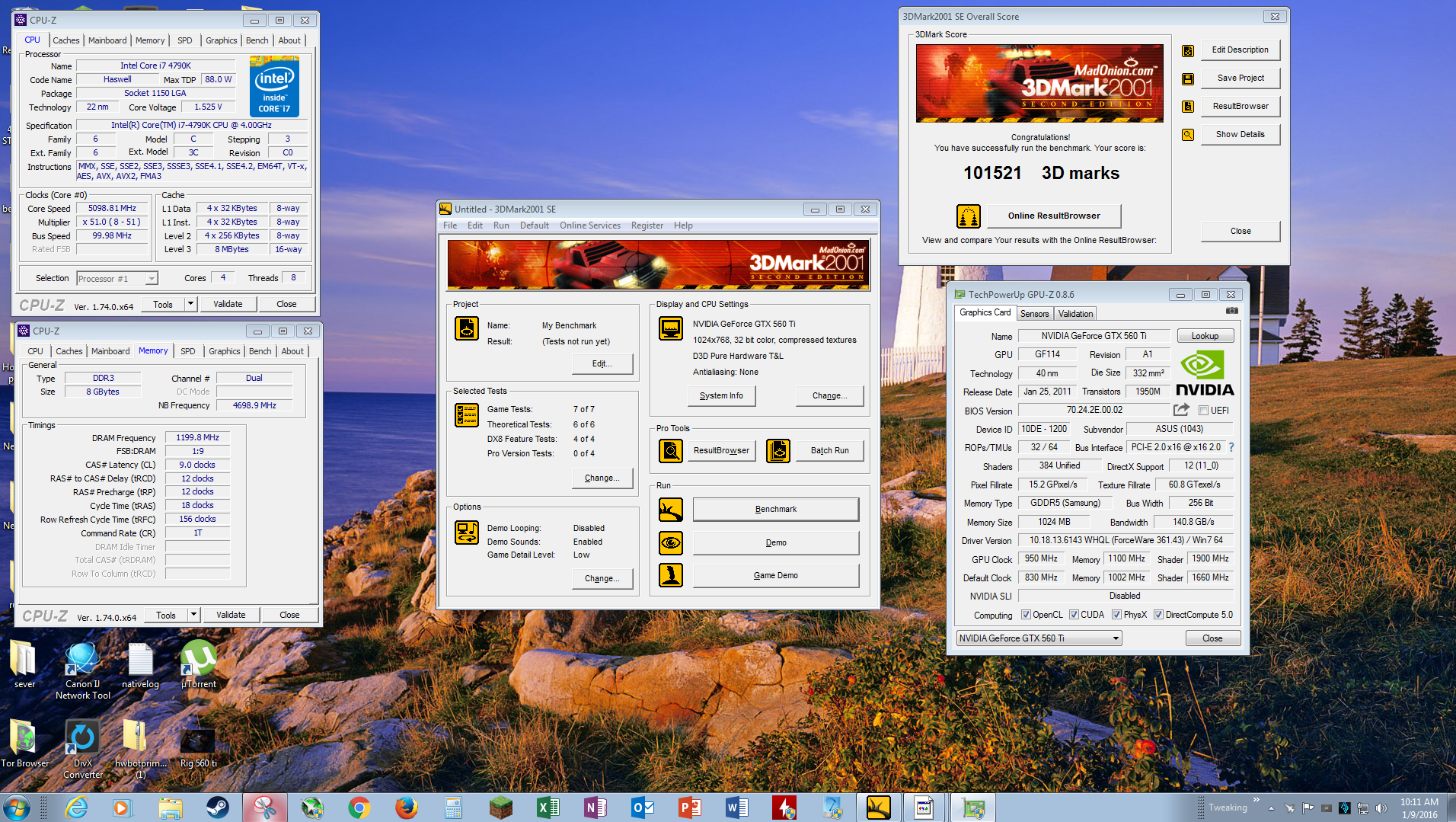The image size is (1456, 822).
Task: Toggle the OpenCL checkbox
Action: 1026,615
